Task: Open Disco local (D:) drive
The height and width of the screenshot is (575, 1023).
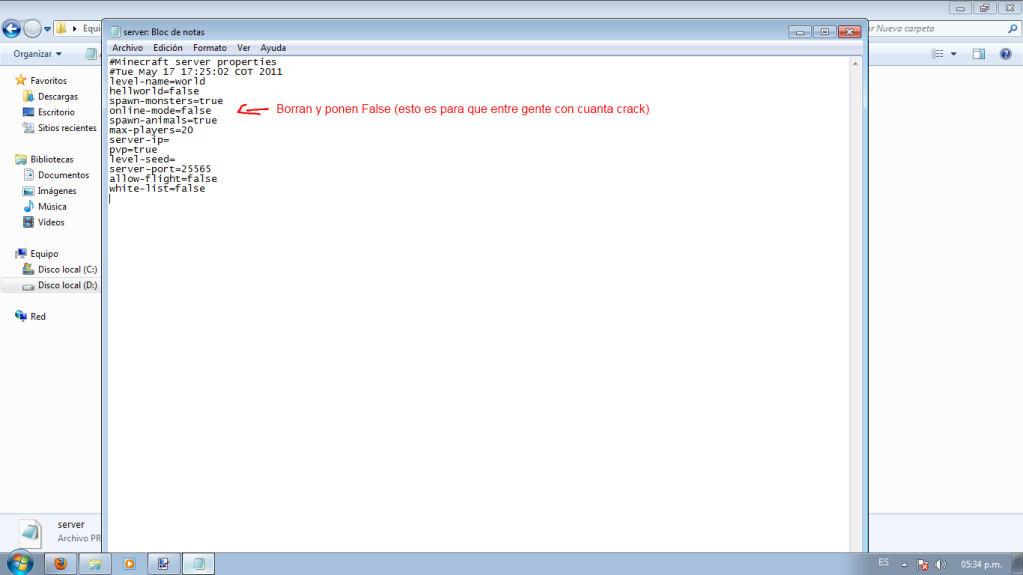Action: (x=67, y=285)
